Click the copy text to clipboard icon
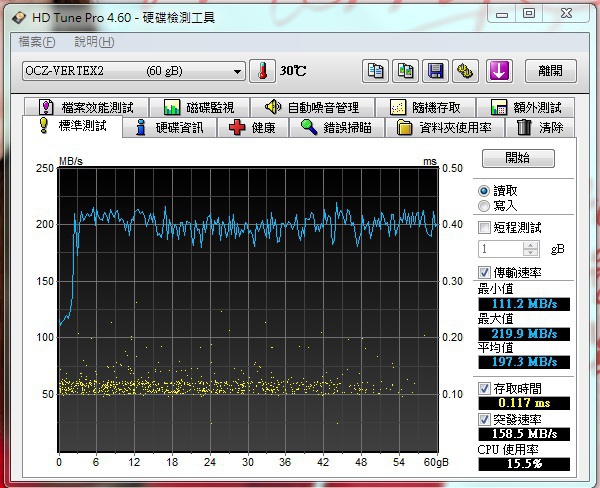 click(375, 71)
